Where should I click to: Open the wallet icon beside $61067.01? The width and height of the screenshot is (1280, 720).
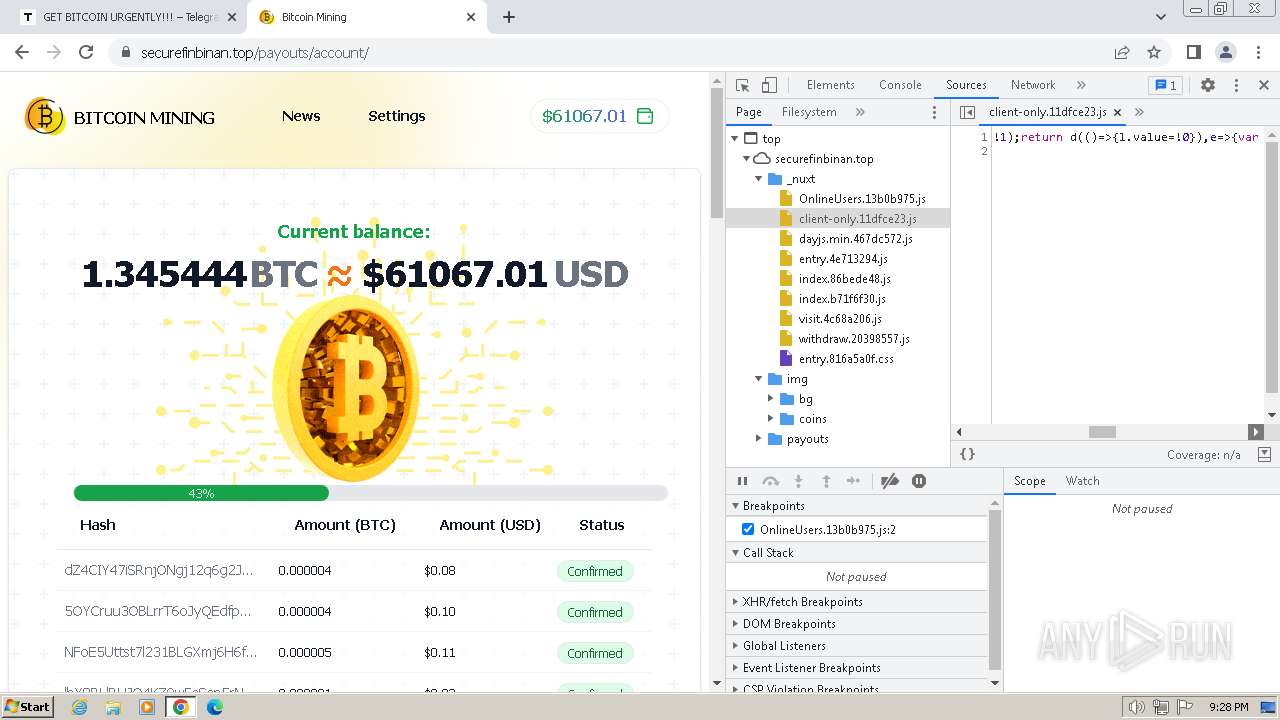coord(645,116)
